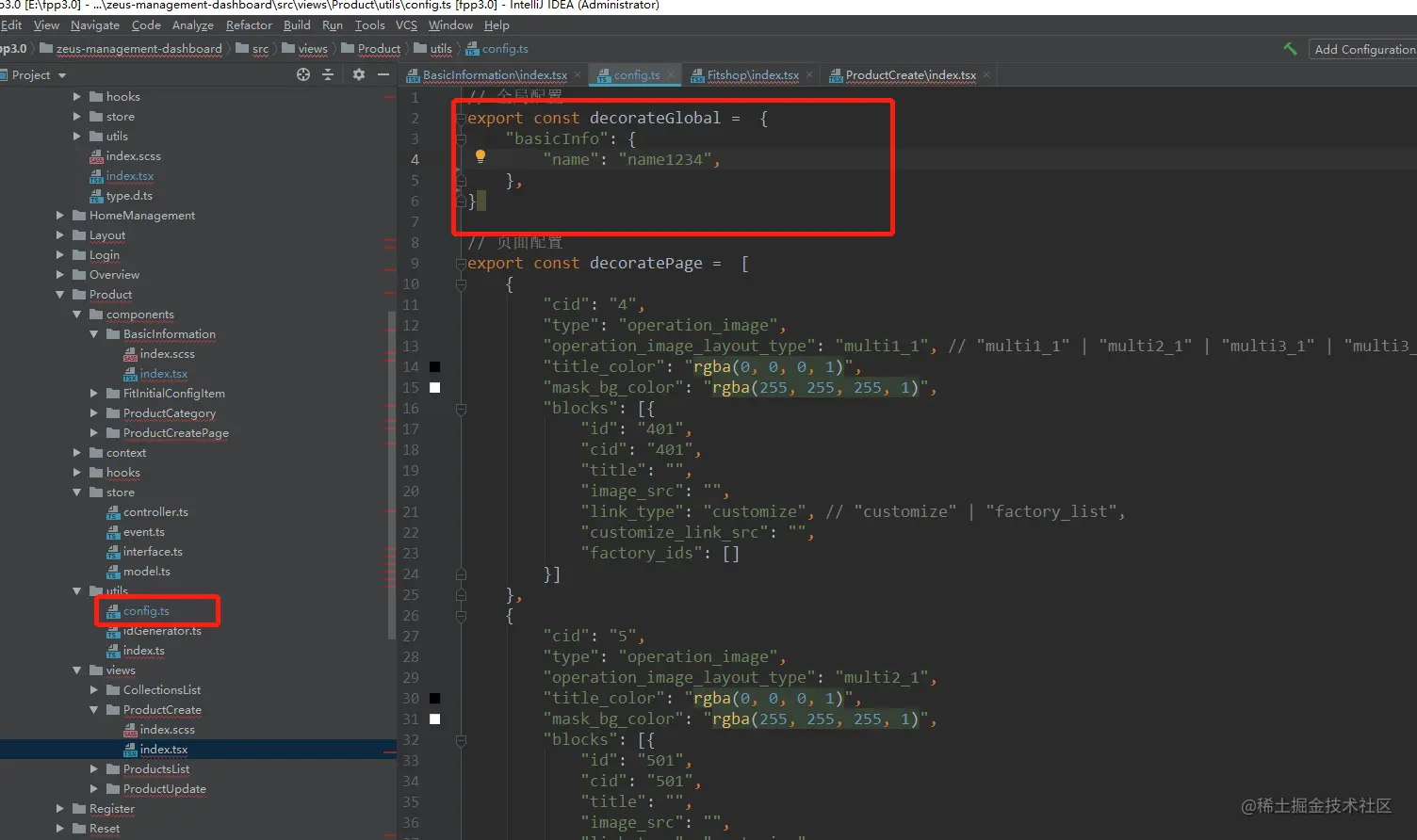Viewport: 1417px width, 840px height.
Task: Click the interface.ts file icon
Action: [113, 552]
